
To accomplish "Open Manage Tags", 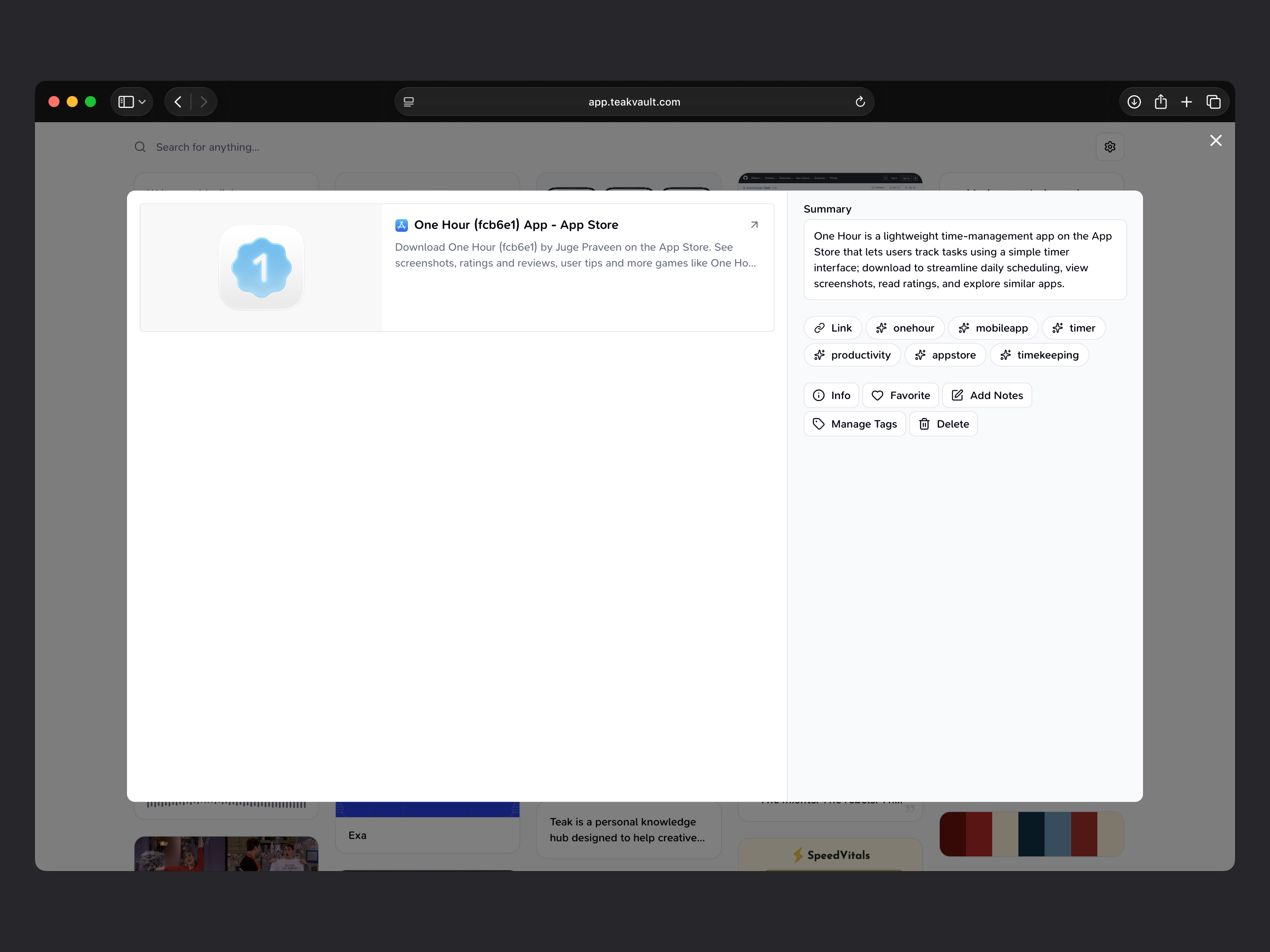I will (854, 424).
